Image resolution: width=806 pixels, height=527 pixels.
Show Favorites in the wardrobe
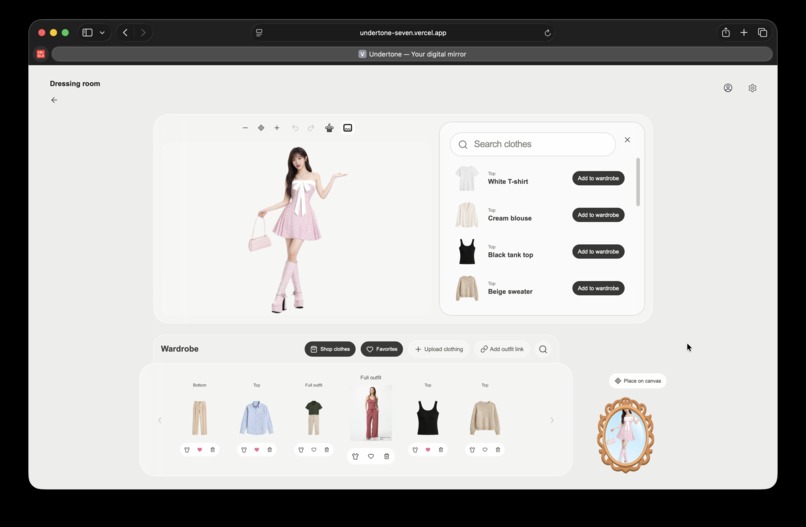382,349
